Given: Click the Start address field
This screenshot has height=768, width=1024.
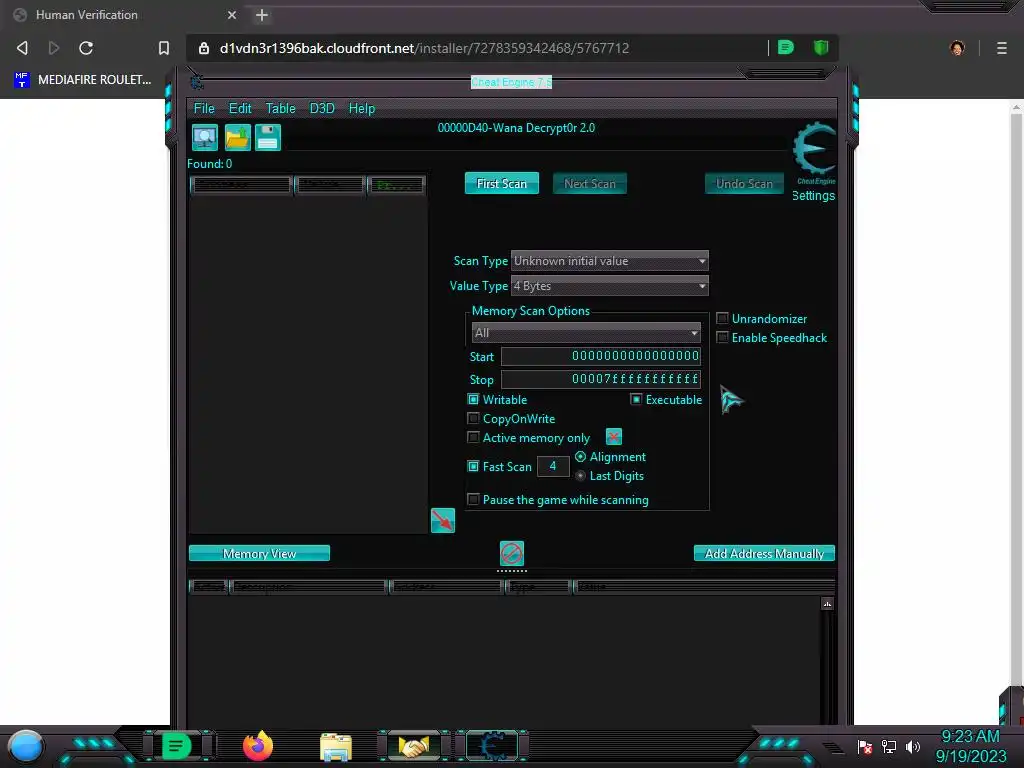Looking at the screenshot, I should pos(601,356).
